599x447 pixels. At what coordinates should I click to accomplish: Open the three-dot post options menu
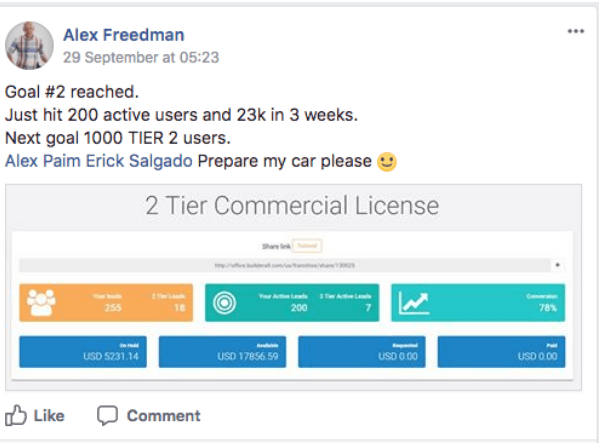pos(576,31)
